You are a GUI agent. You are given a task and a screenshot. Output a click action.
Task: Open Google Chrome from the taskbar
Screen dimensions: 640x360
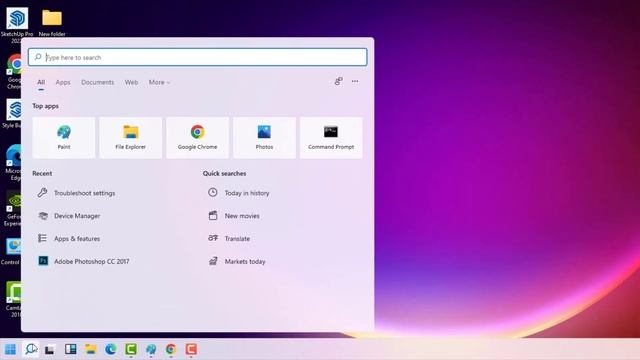pyautogui.click(x=171, y=349)
